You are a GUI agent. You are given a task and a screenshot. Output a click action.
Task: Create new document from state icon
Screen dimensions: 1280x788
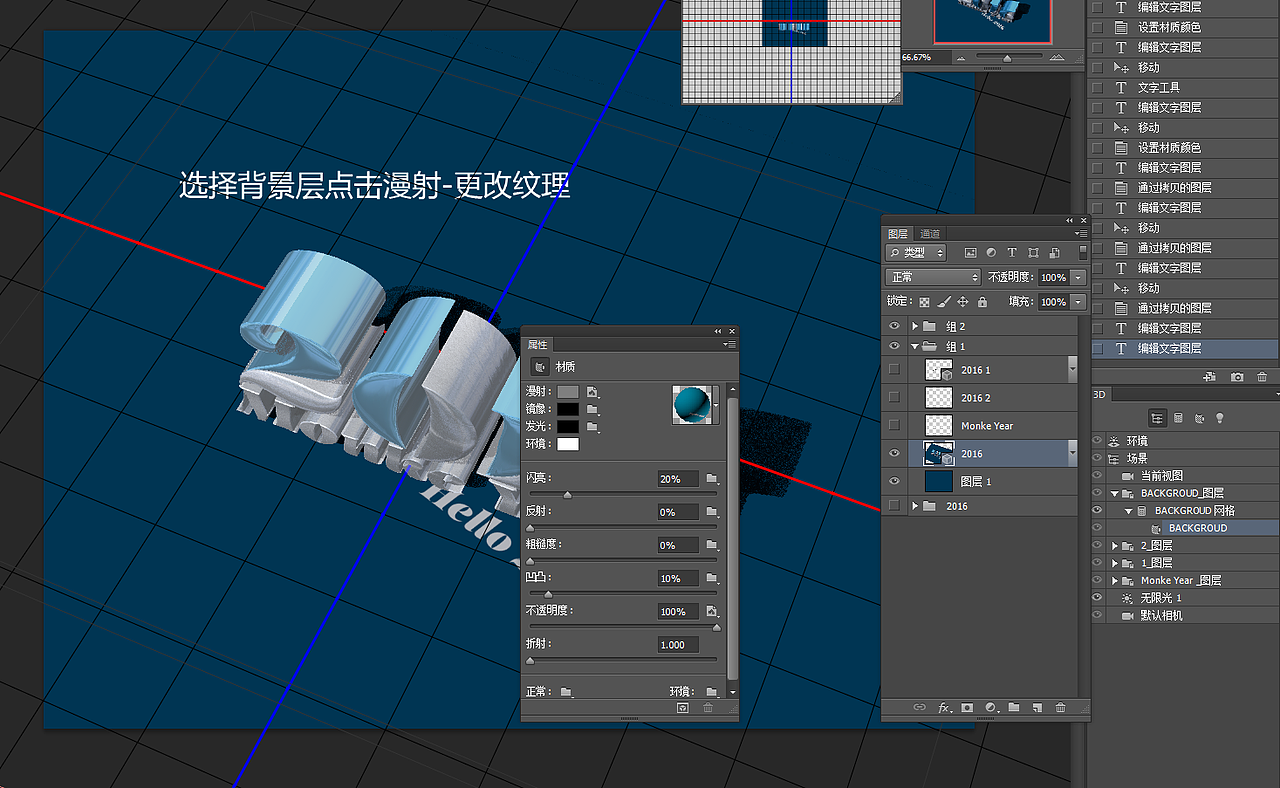tap(1210, 377)
